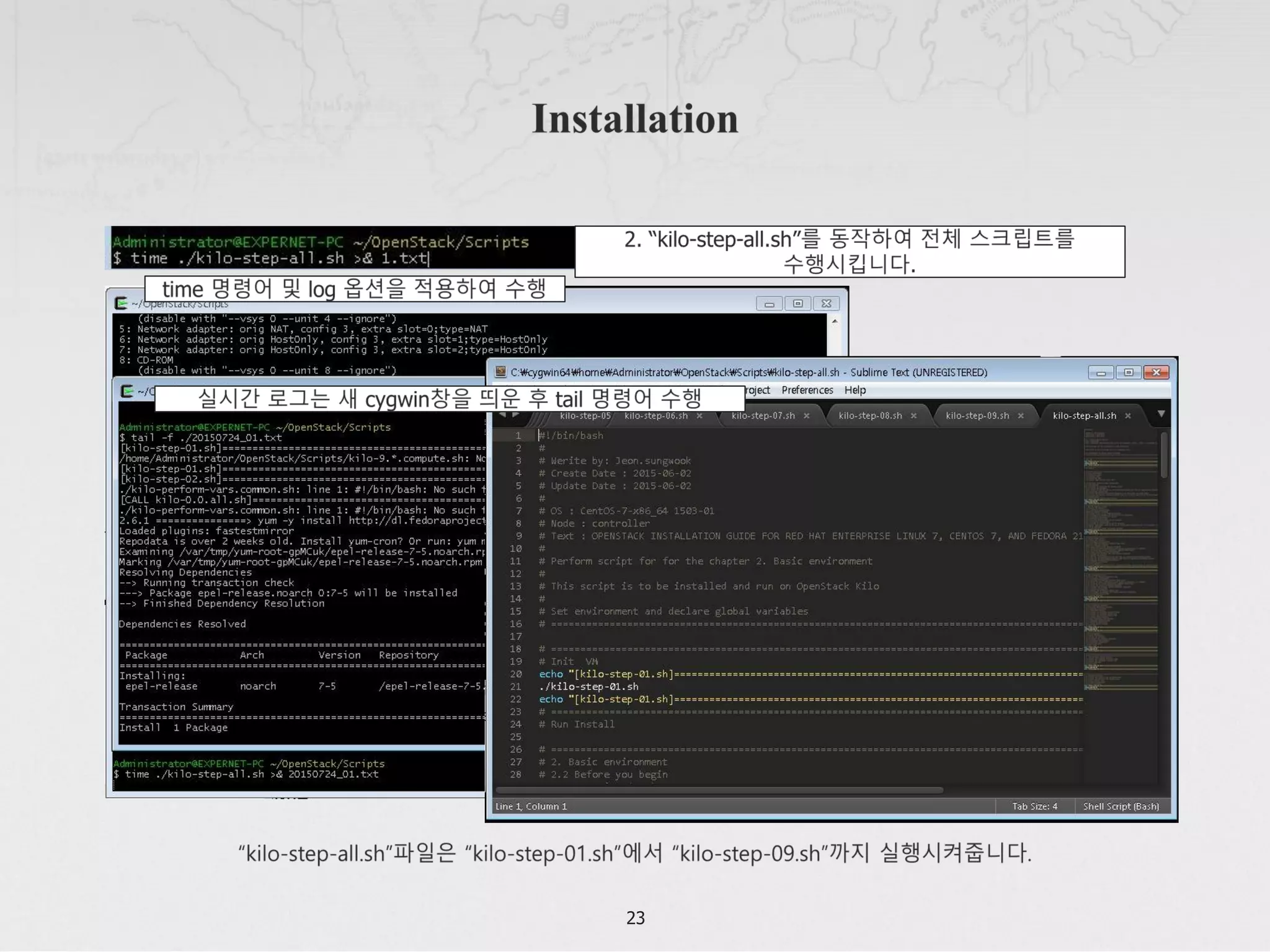1270x952 pixels.
Task: Close the kilo-step-all.sh tab
Action: [x=1128, y=416]
